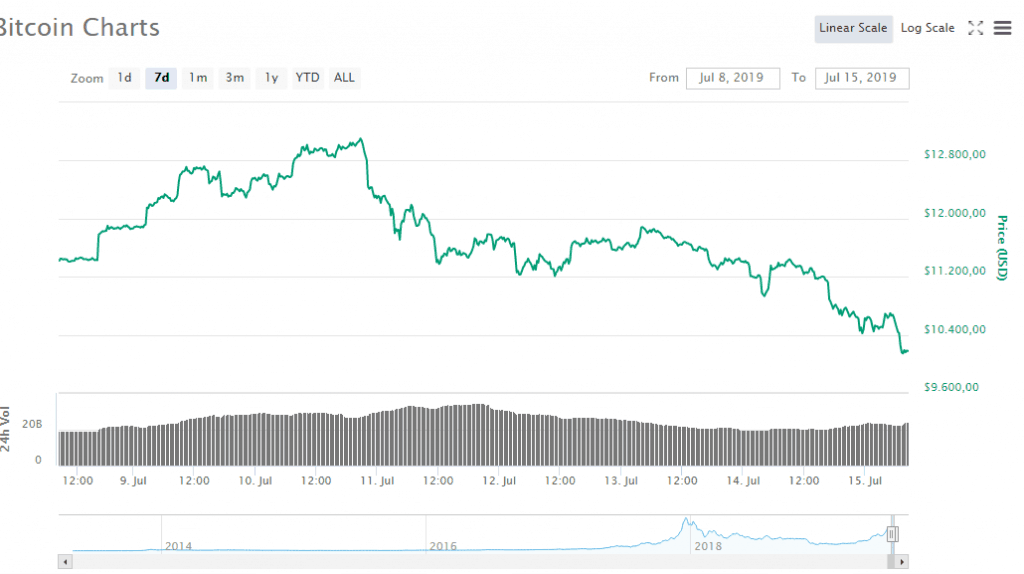Click the 15. Jul date label
1024x574 pixels.
(x=865, y=481)
